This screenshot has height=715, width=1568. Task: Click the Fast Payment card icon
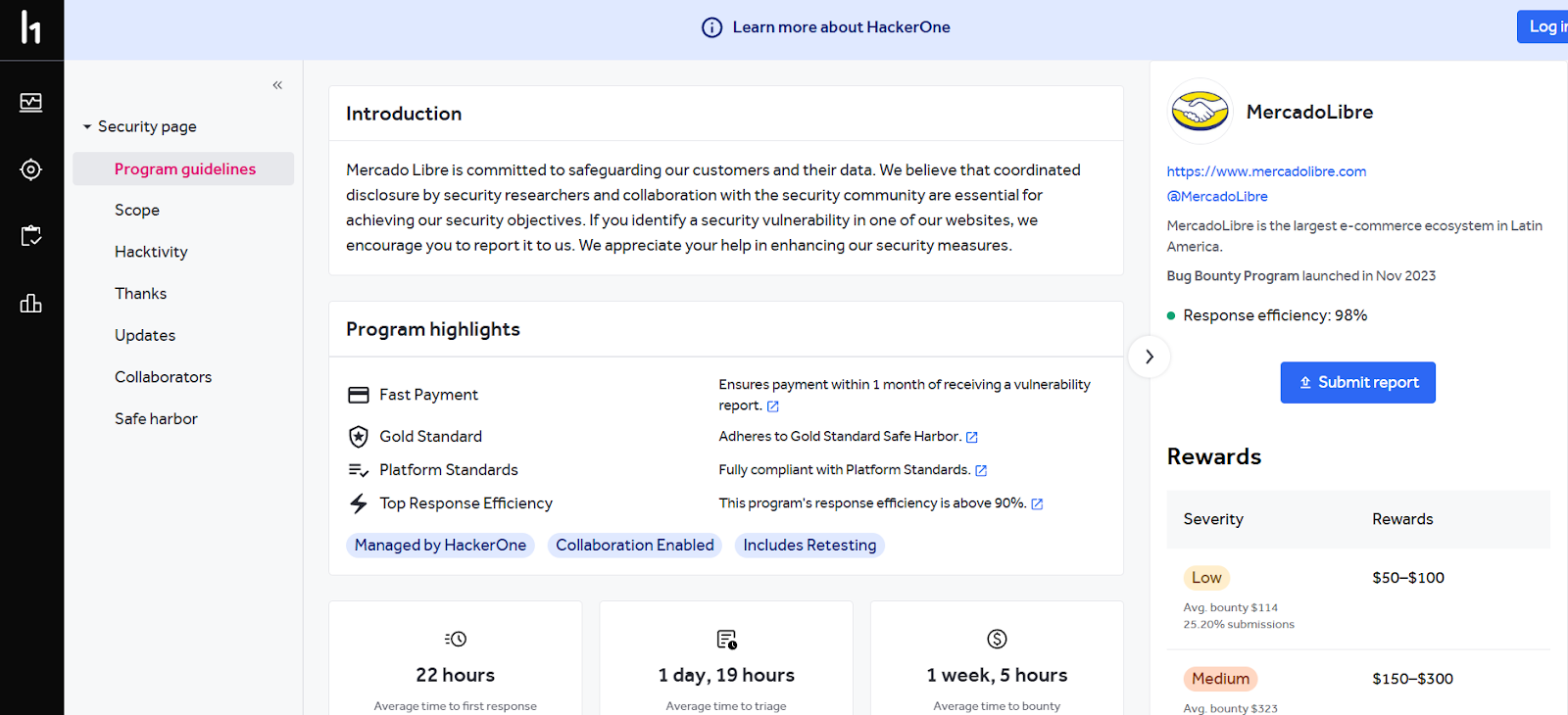pos(359,395)
